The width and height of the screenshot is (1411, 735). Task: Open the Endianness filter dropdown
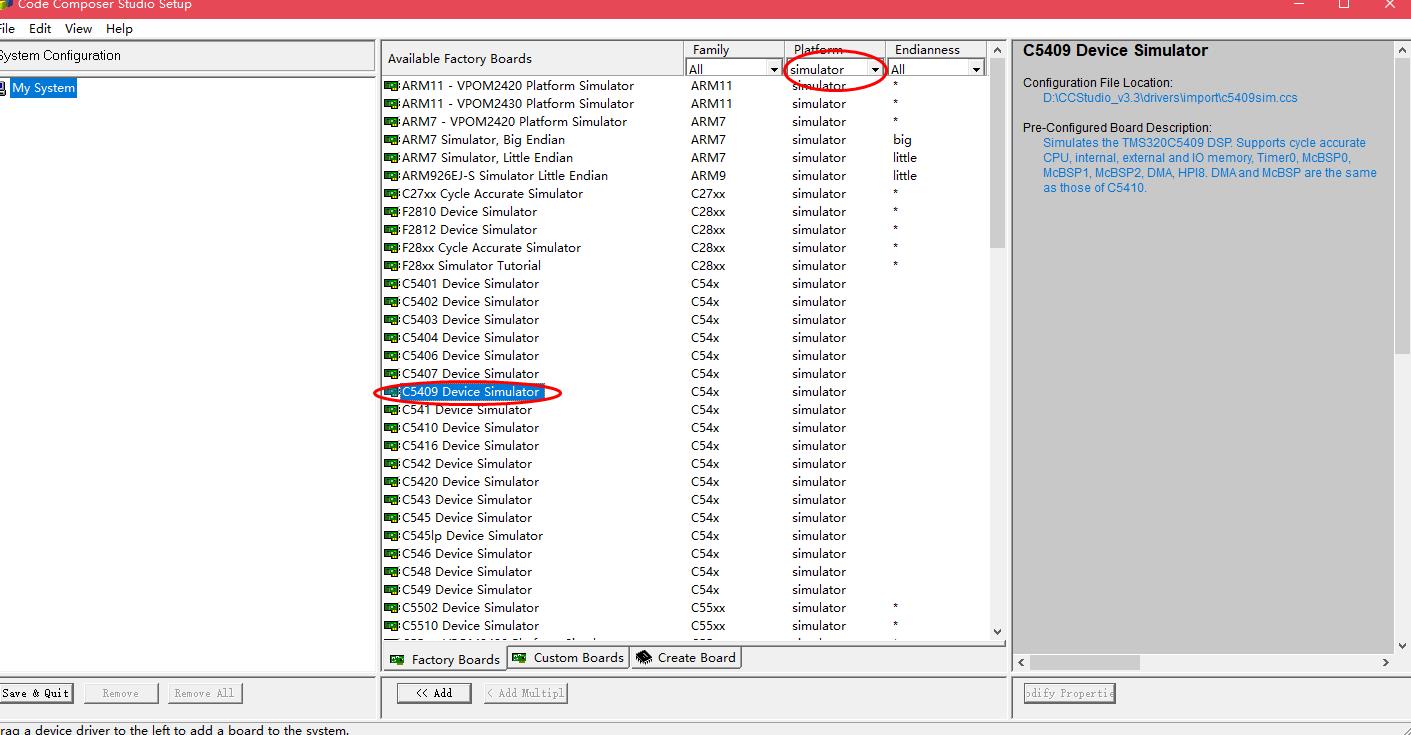coord(937,69)
